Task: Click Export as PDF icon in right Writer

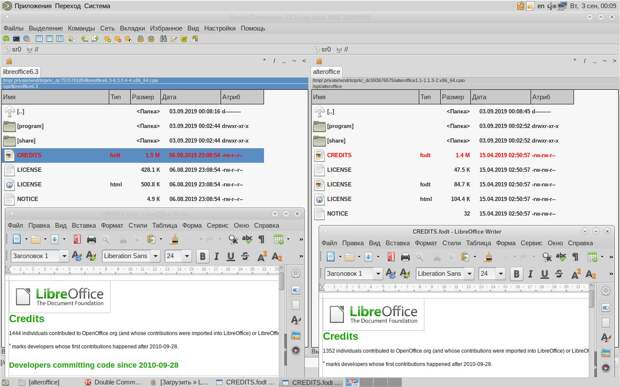Action: (x=391, y=257)
